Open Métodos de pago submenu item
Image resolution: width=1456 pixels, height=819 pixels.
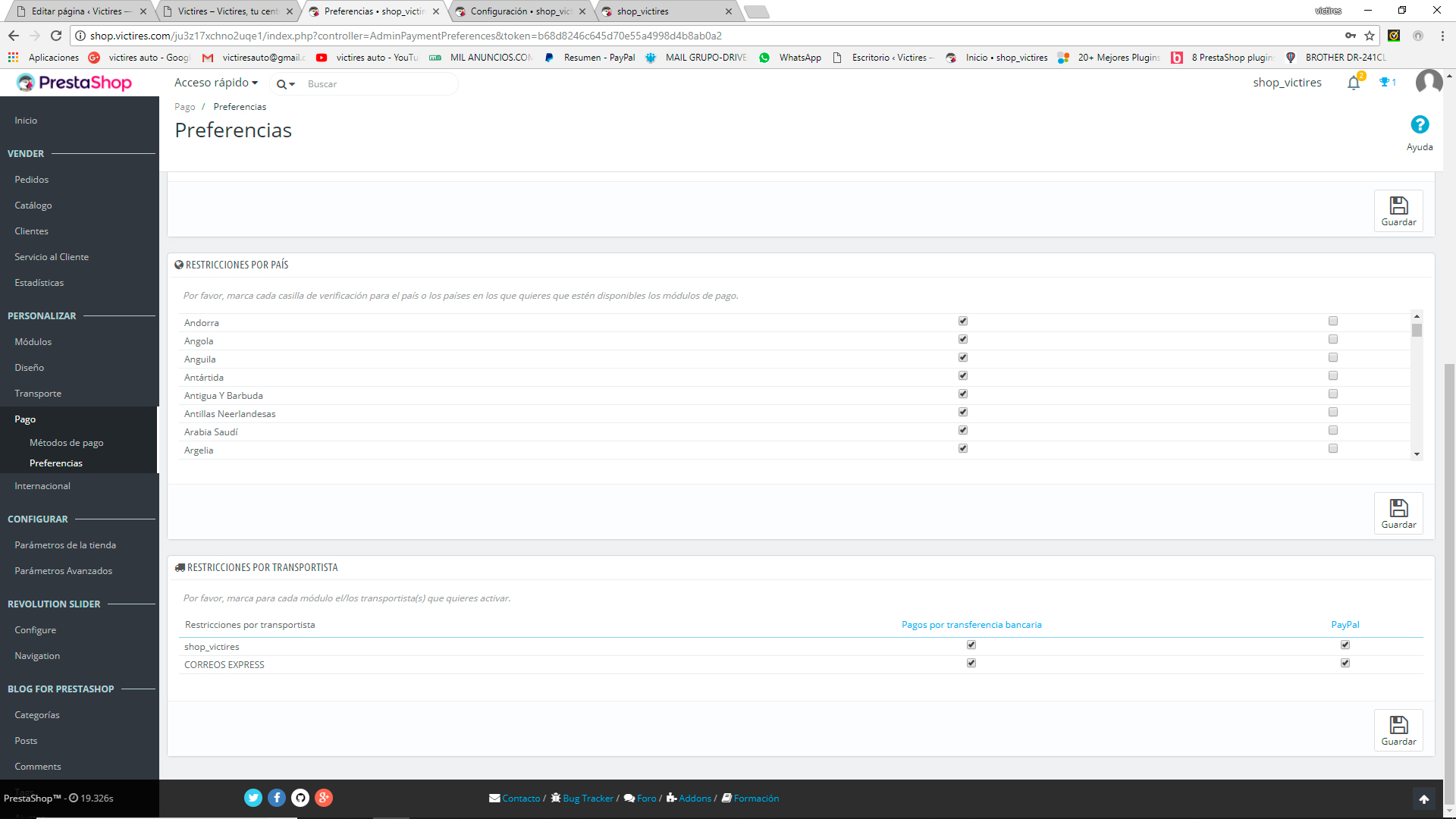[x=67, y=443]
